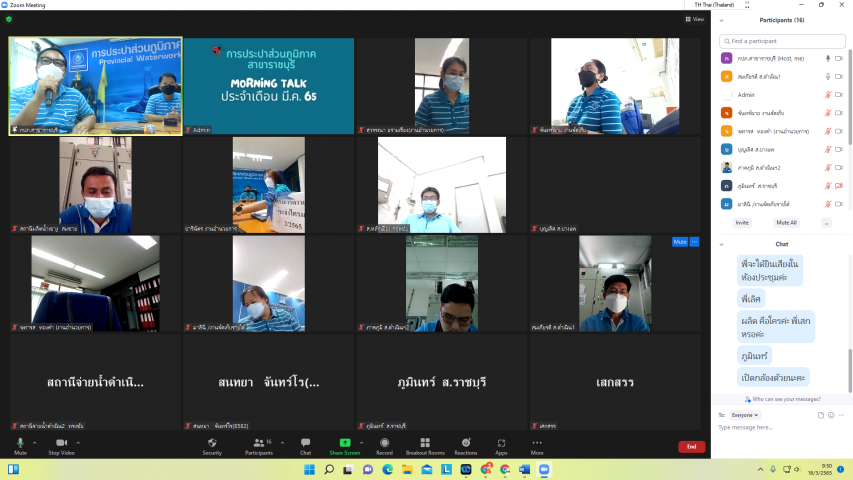Toggle the red crossed-out camera icon in list
This screenshot has height=480, width=853.
tap(839, 186)
